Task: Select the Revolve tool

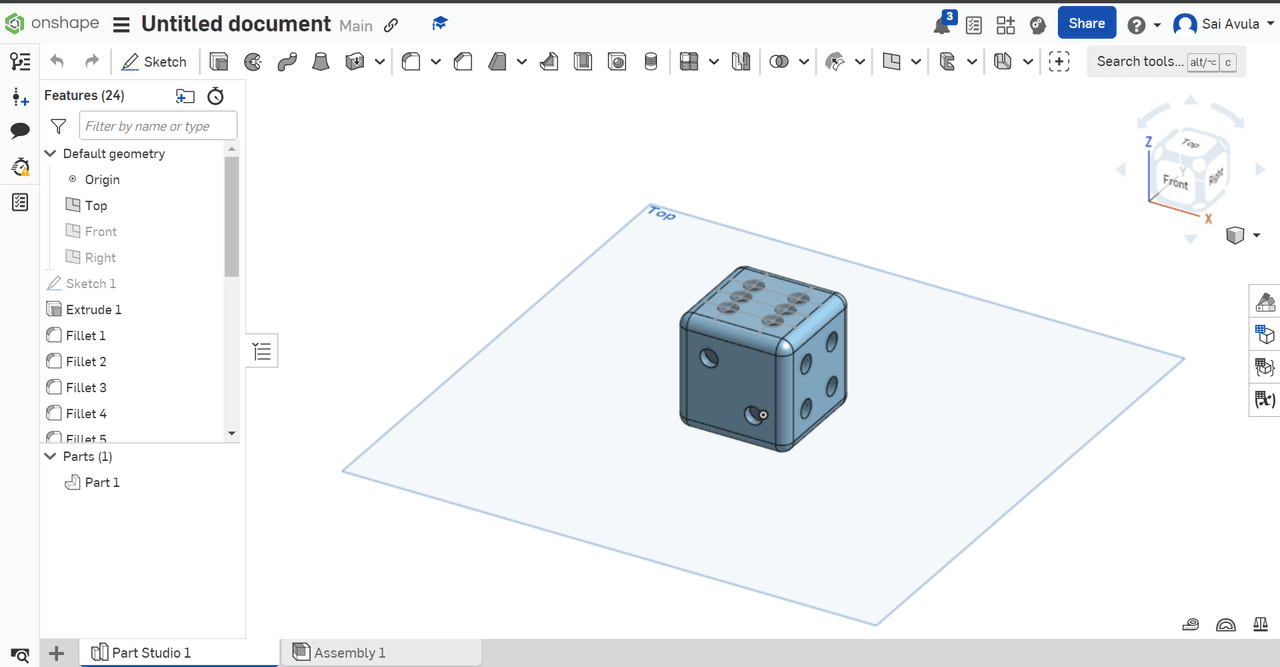Action: click(x=253, y=62)
